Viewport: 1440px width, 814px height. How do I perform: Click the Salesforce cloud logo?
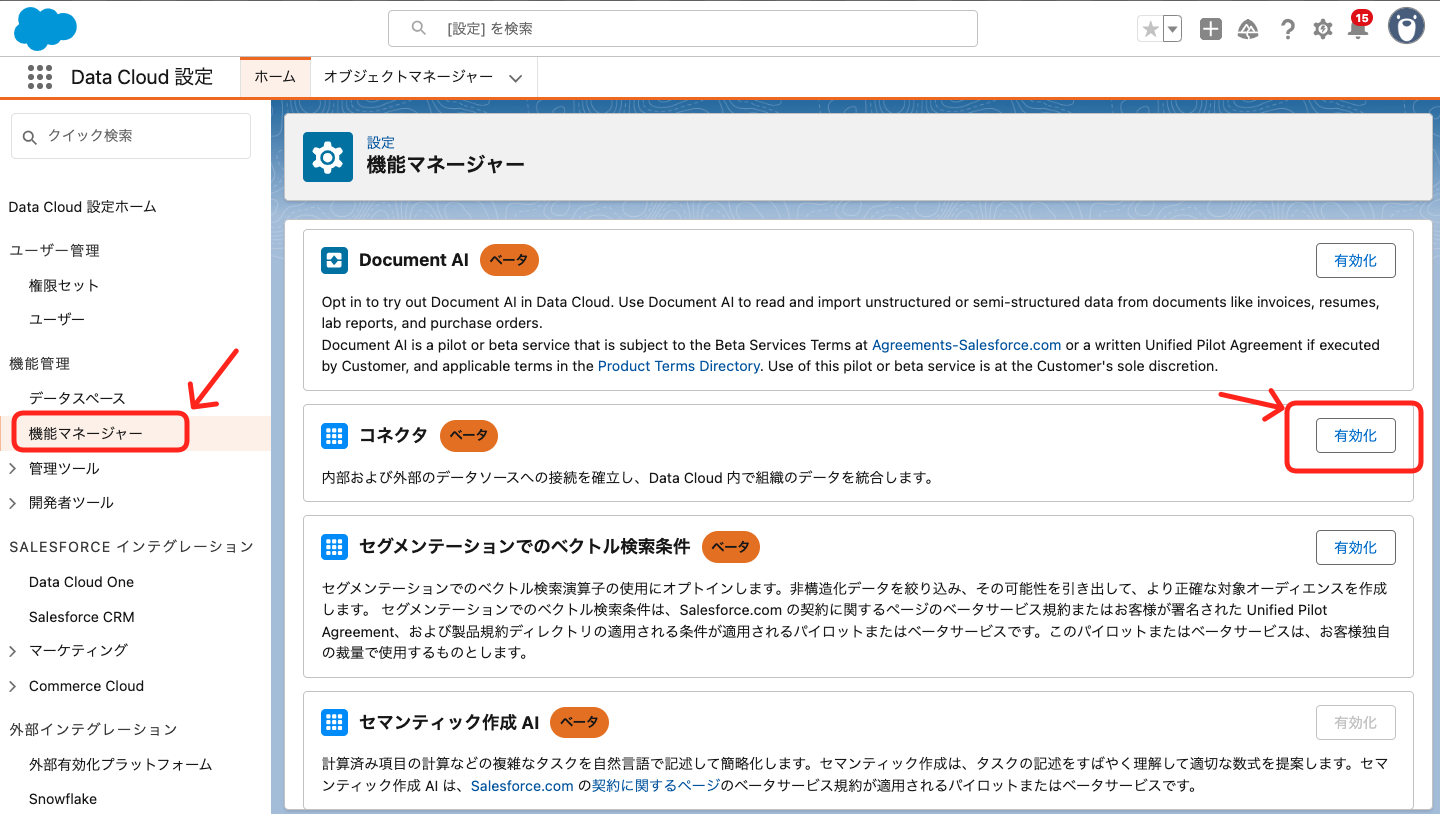pyautogui.click(x=46, y=28)
